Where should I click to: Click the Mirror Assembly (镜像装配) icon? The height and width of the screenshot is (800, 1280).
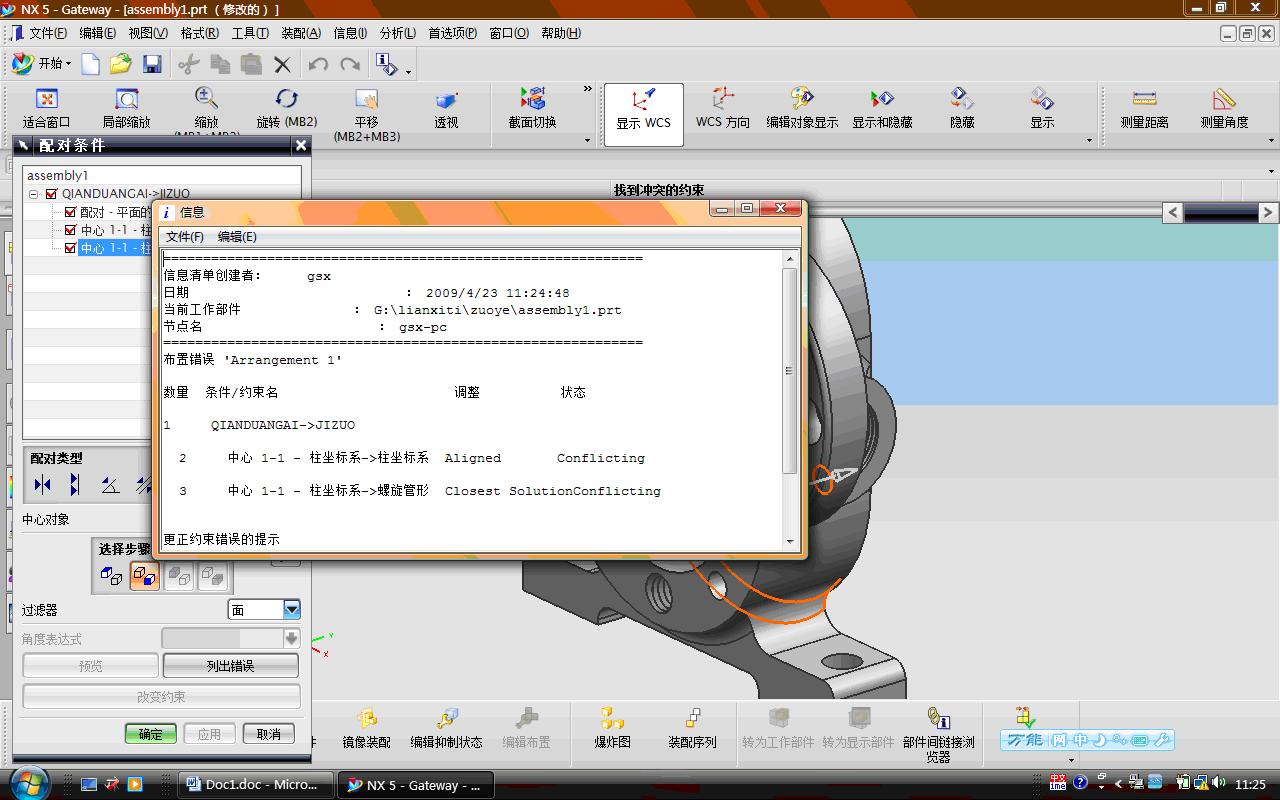pos(366,730)
